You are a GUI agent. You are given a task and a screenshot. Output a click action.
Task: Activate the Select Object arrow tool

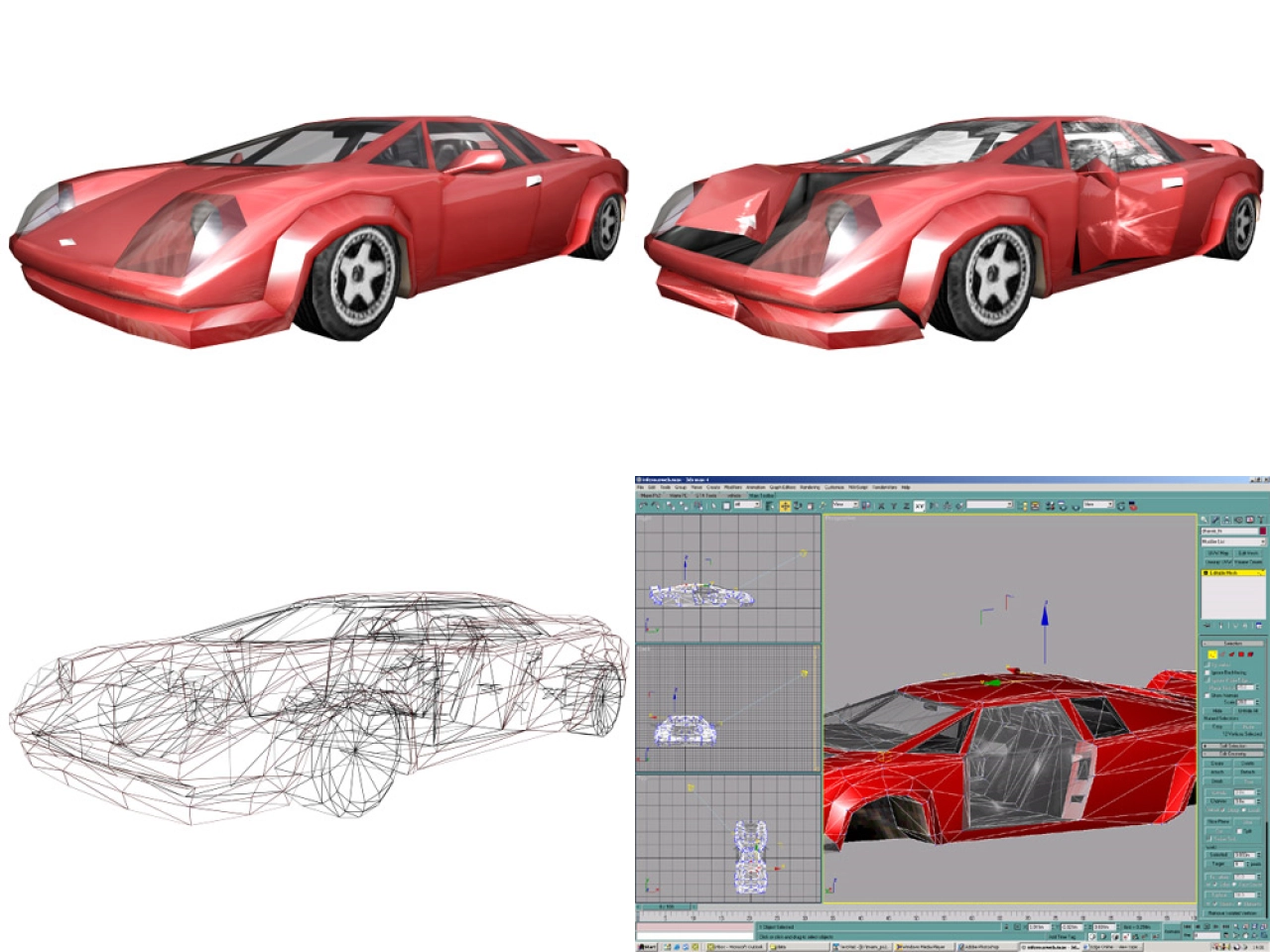714,506
